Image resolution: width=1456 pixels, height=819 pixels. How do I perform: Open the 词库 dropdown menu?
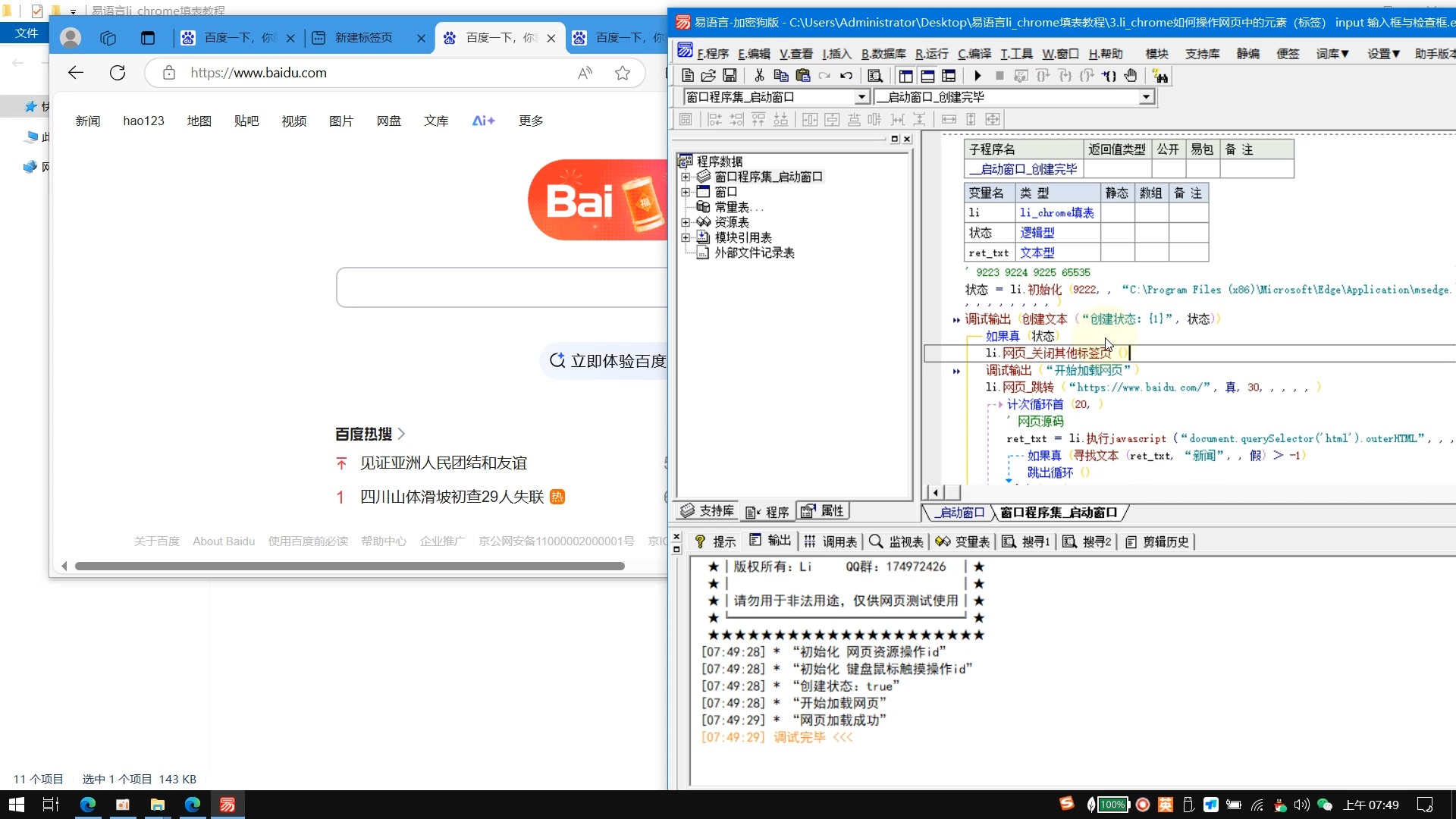click(1332, 54)
